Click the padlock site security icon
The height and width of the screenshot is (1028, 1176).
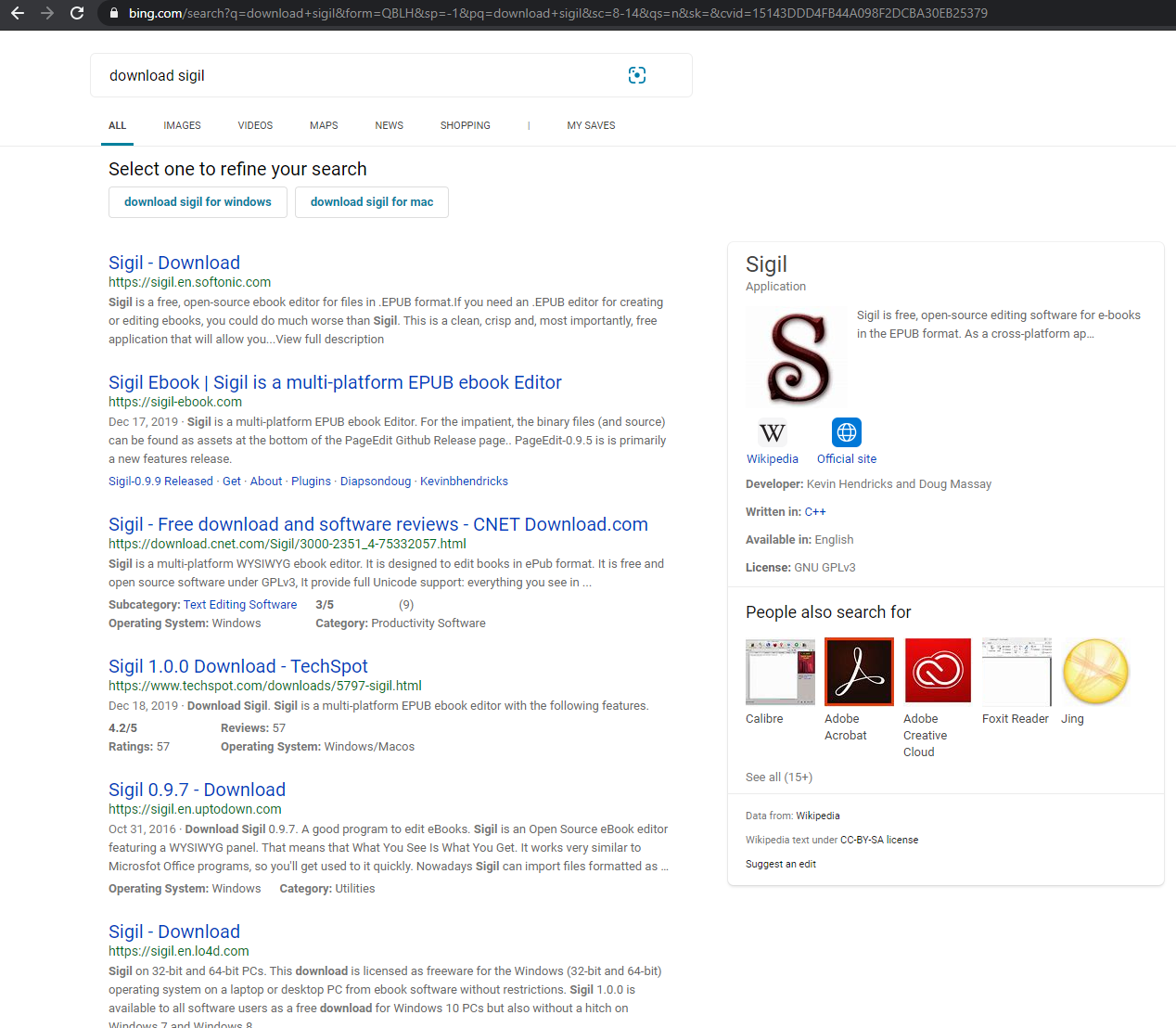click(x=114, y=13)
